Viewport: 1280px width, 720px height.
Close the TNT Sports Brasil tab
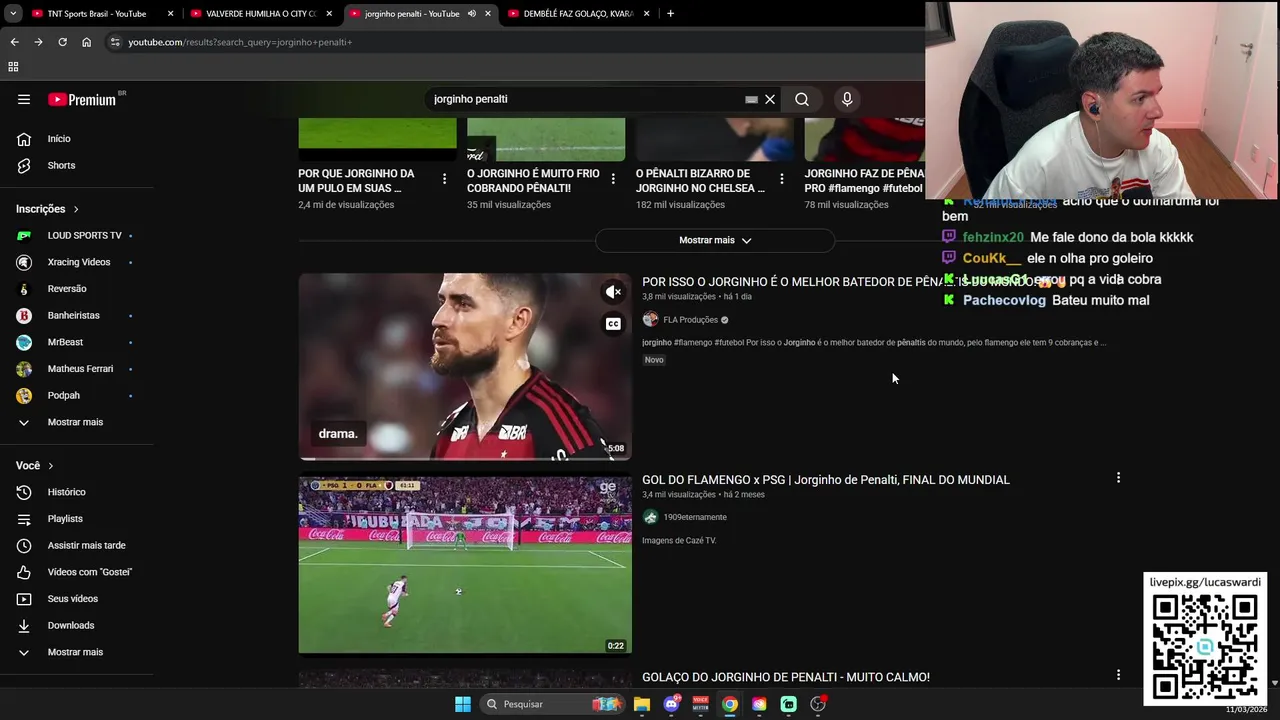[x=171, y=14]
